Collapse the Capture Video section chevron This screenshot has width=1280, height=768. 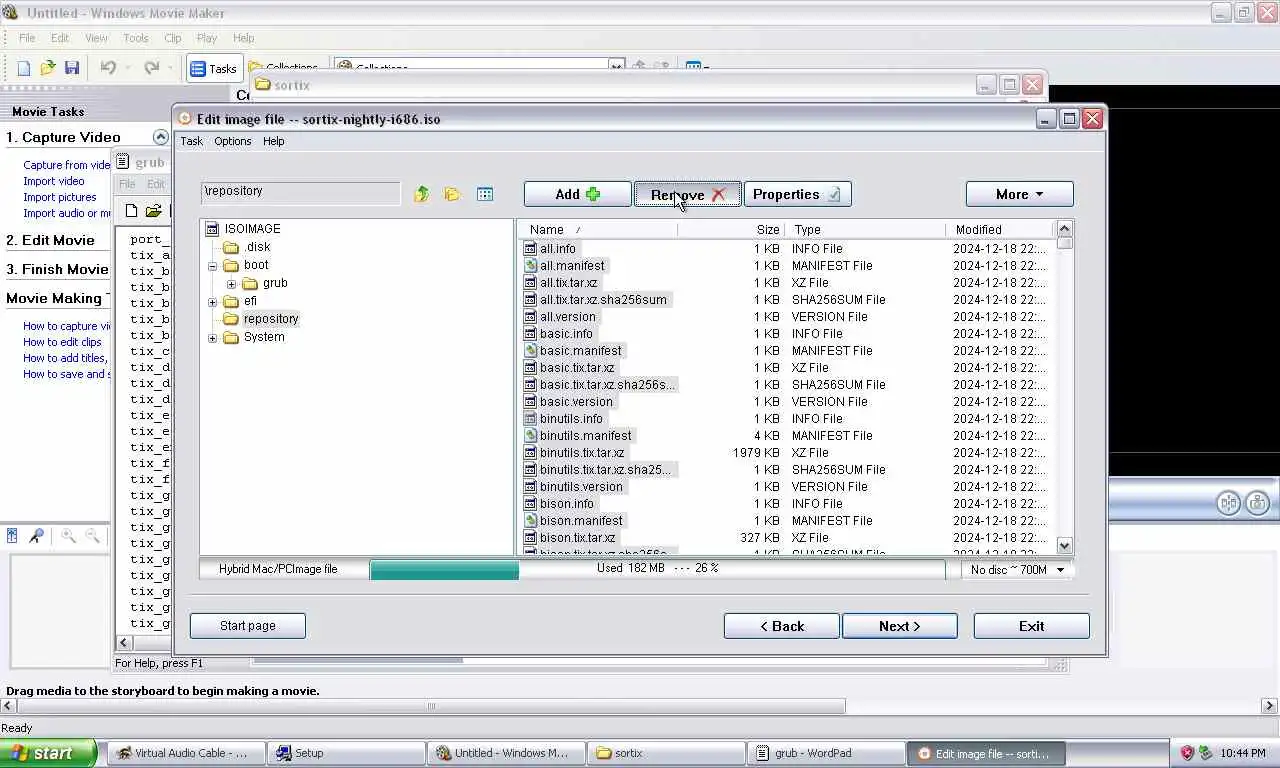(160, 137)
